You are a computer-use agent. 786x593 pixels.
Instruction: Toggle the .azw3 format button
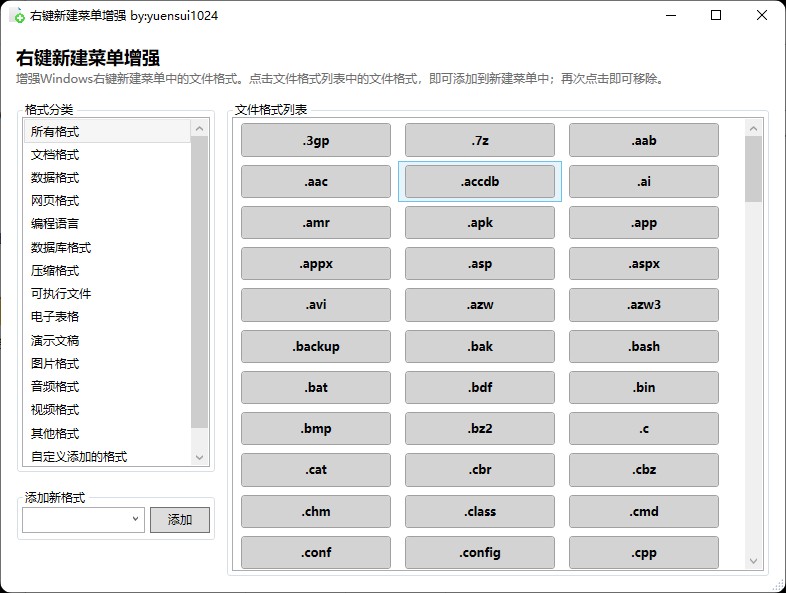point(644,305)
